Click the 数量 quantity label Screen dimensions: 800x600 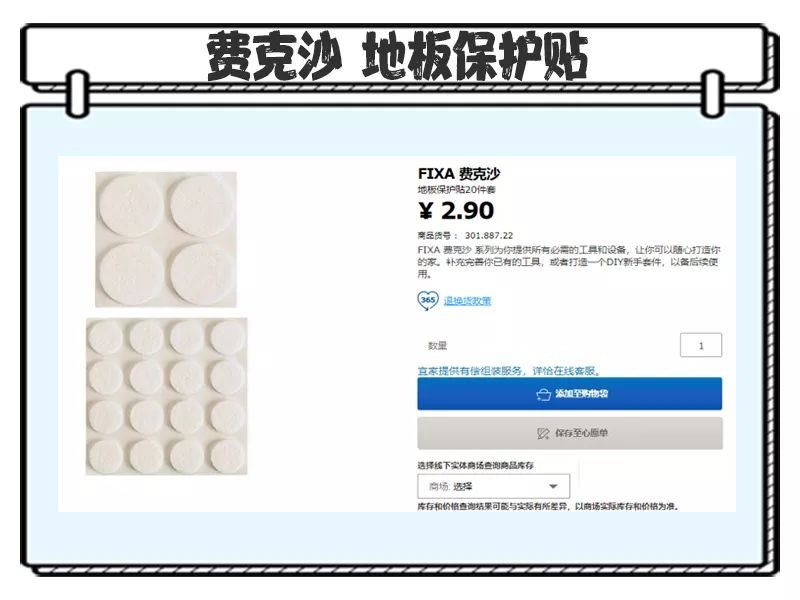click(437, 346)
